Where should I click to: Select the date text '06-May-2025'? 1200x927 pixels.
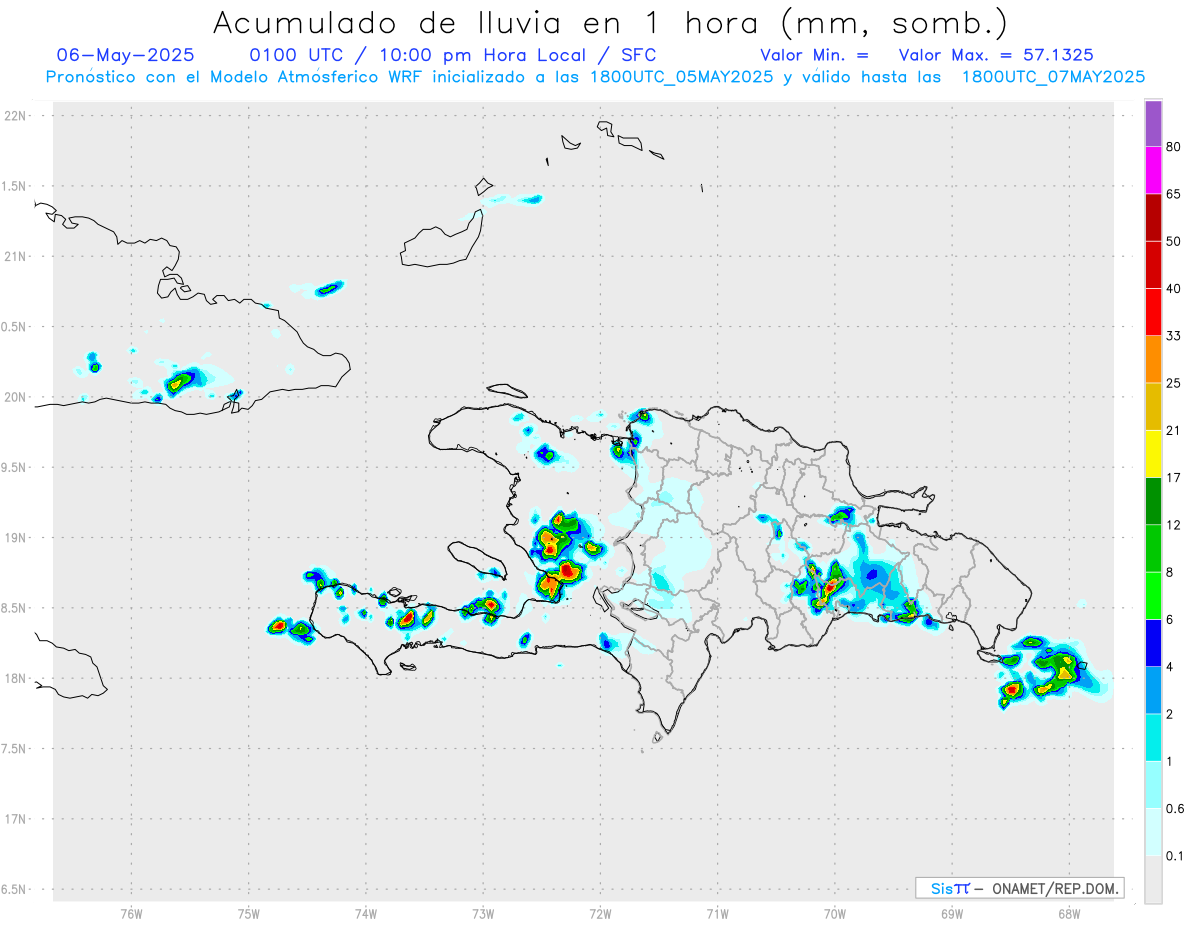pyautogui.click(x=125, y=55)
